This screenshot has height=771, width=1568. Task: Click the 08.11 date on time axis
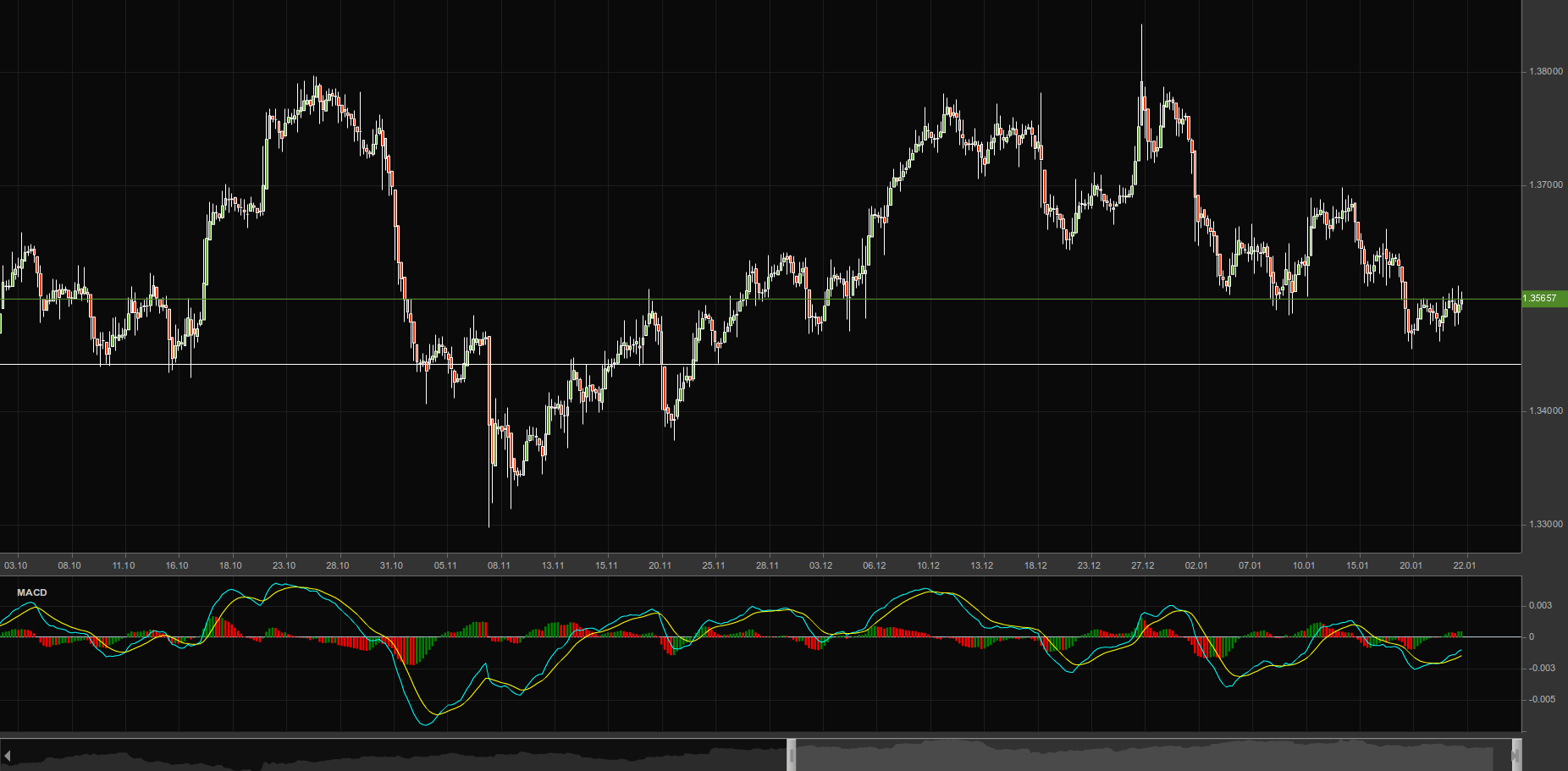coord(499,565)
